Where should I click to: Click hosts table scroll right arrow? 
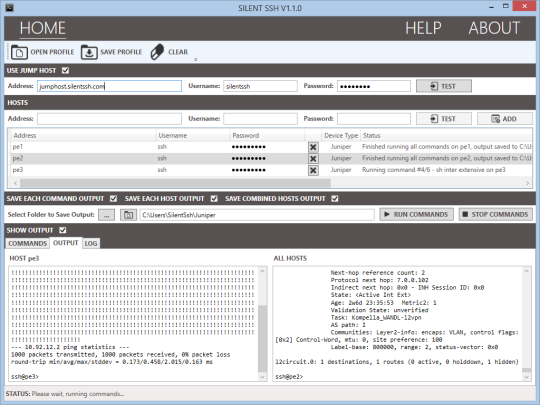[x=528, y=183]
